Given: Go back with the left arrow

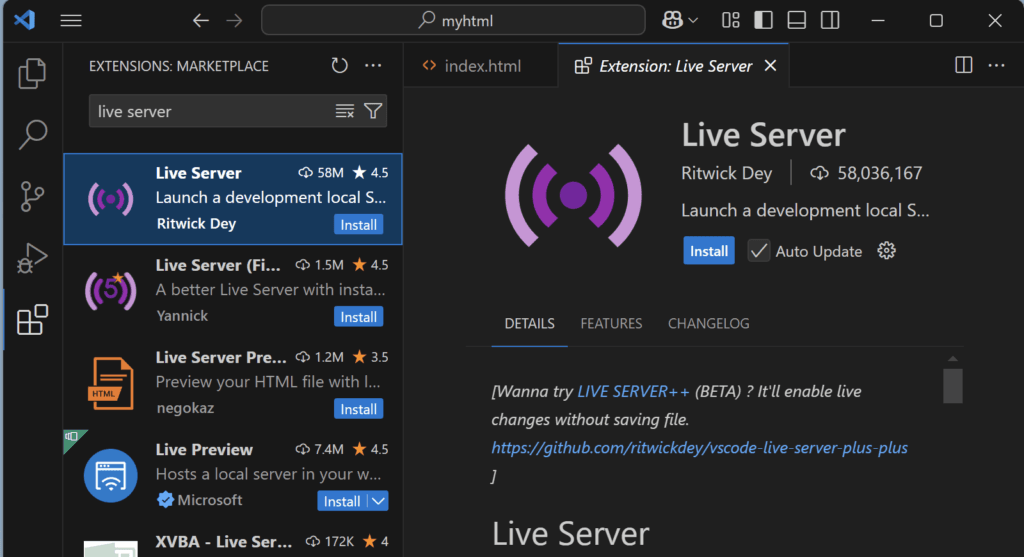Looking at the screenshot, I should pos(200,21).
